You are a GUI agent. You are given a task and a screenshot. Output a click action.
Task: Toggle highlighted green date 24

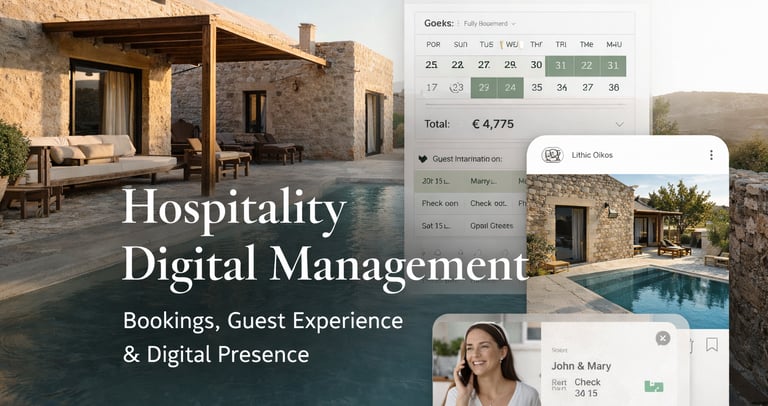coord(510,88)
